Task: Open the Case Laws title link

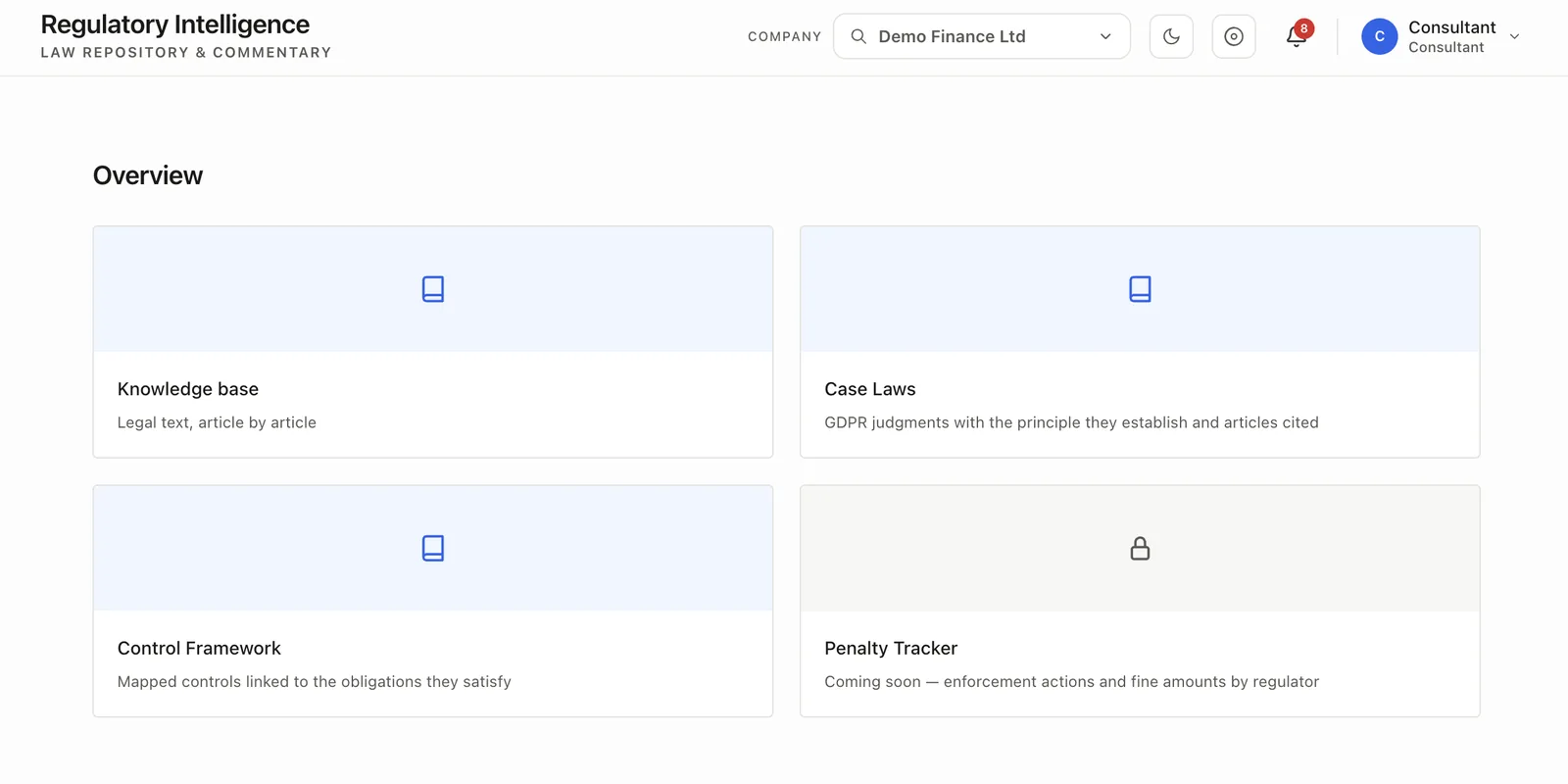Action: [870, 389]
